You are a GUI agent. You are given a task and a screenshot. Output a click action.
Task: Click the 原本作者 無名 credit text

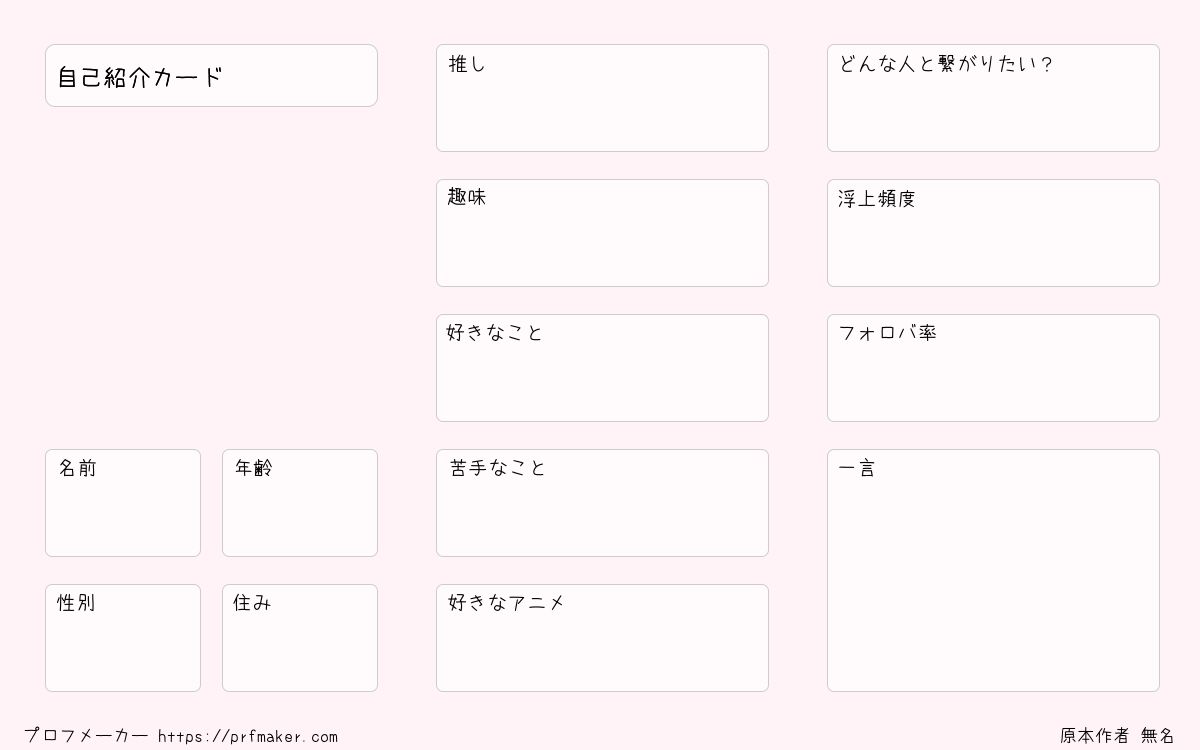click(1117, 736)
